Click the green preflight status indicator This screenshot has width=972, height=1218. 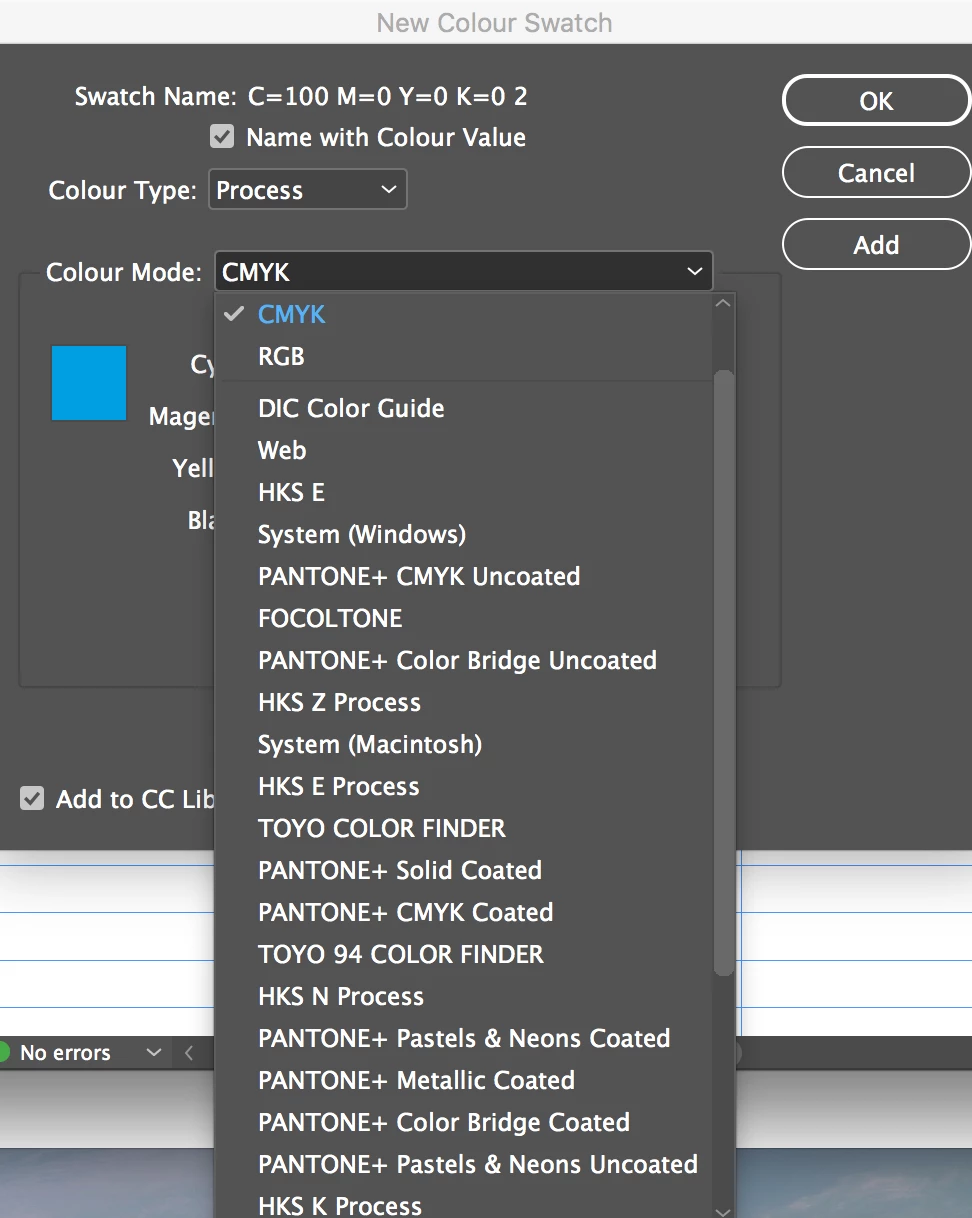(x=4, y=1052)
